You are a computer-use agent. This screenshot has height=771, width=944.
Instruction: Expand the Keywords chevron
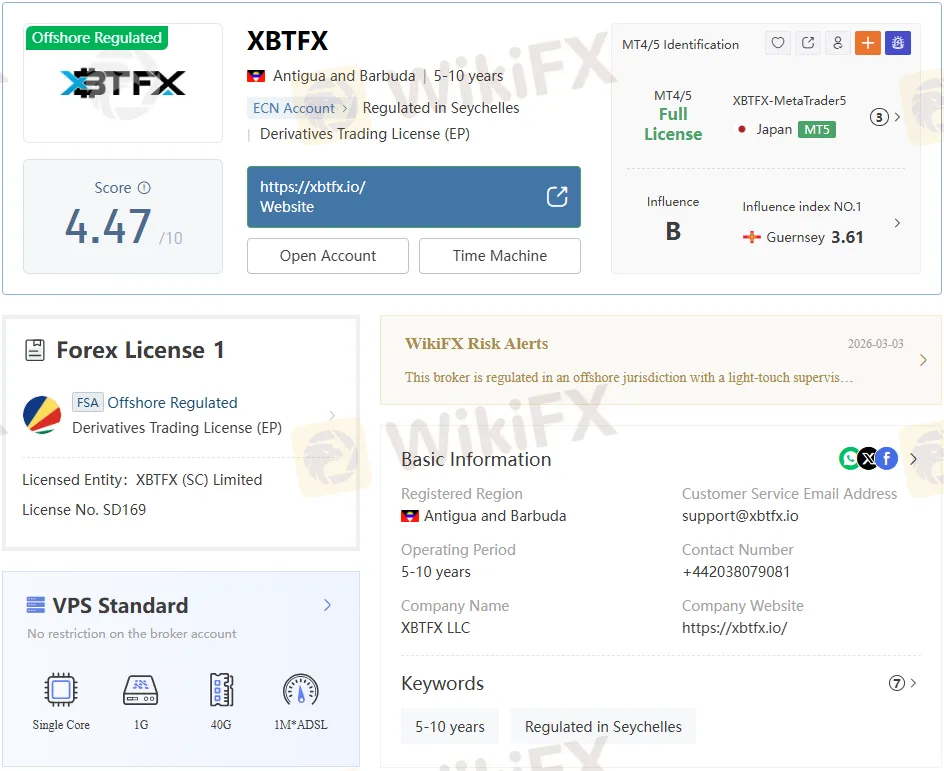pos(913,683)
